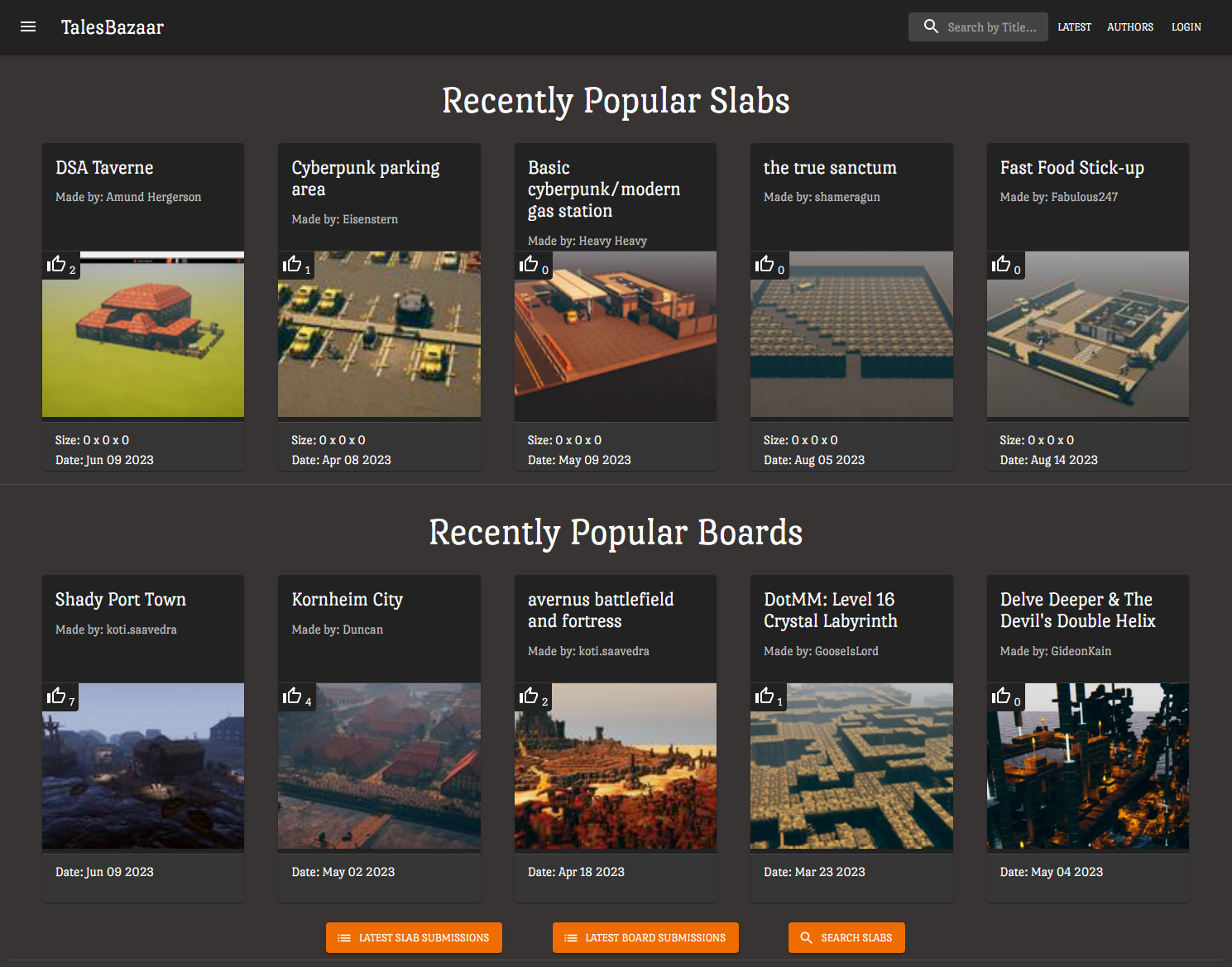Open the hamburger navigation menu
The height and width of the screenshot is (967, 1232).
(x=28, y=26)
